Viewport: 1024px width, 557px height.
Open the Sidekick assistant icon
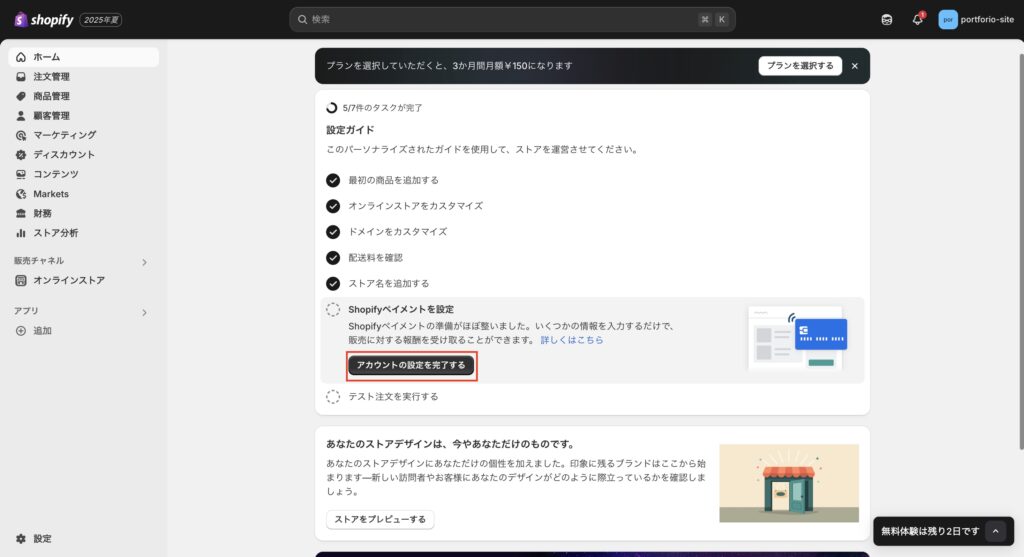tap(886, 19)
